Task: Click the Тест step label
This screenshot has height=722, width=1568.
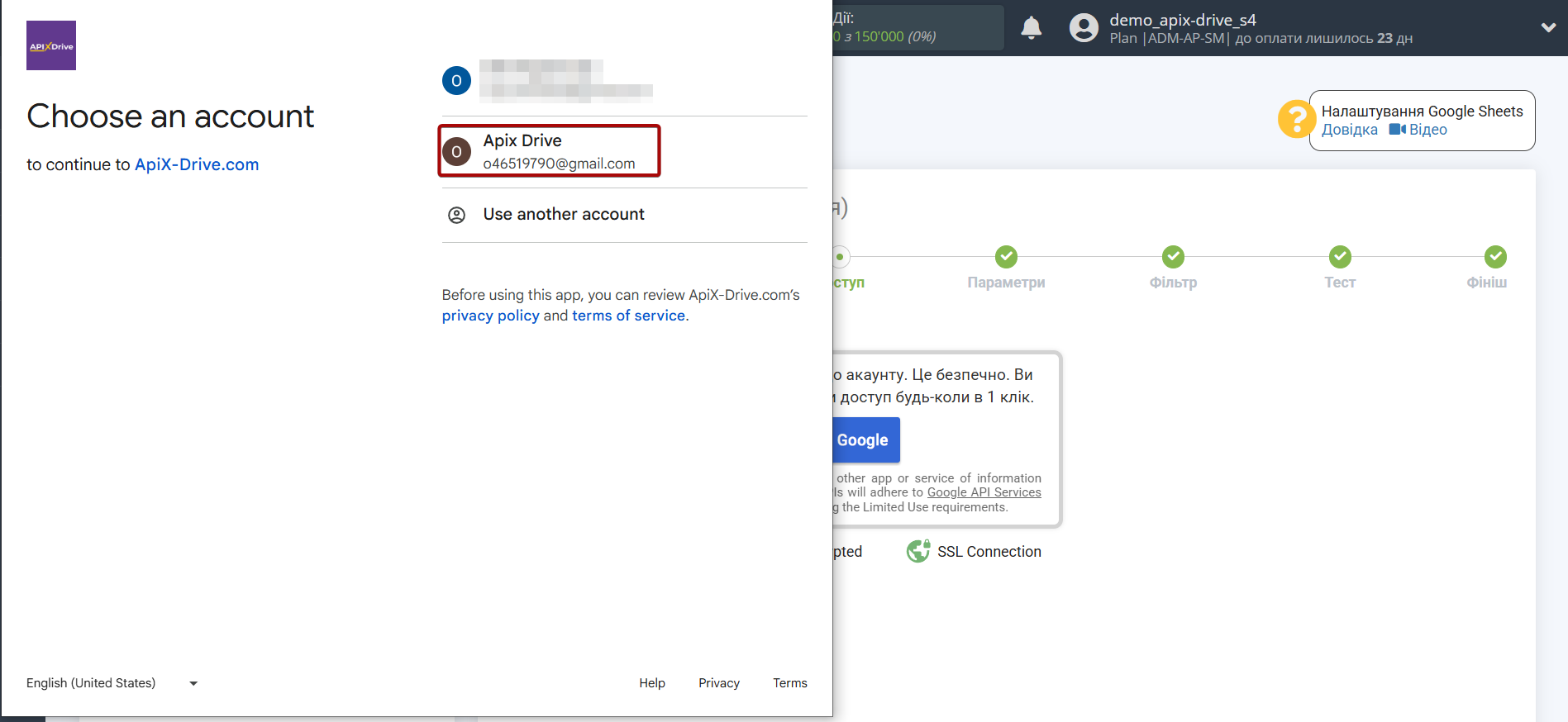Action: [1340, 283]
